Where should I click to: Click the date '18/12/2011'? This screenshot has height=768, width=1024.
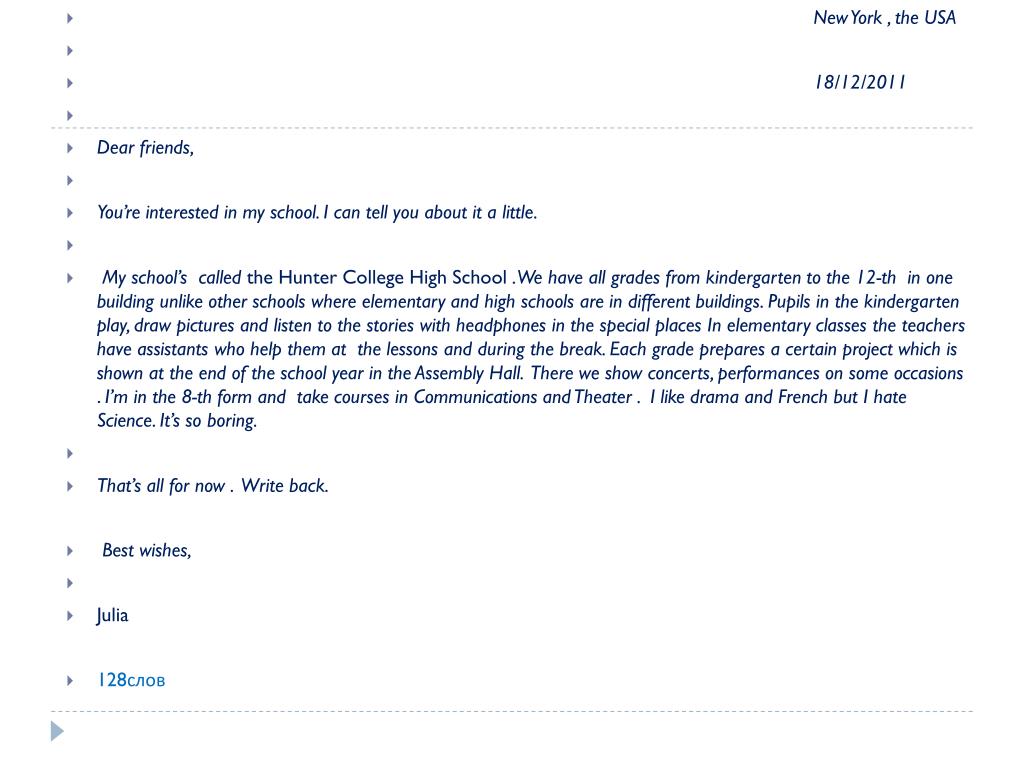859,82
